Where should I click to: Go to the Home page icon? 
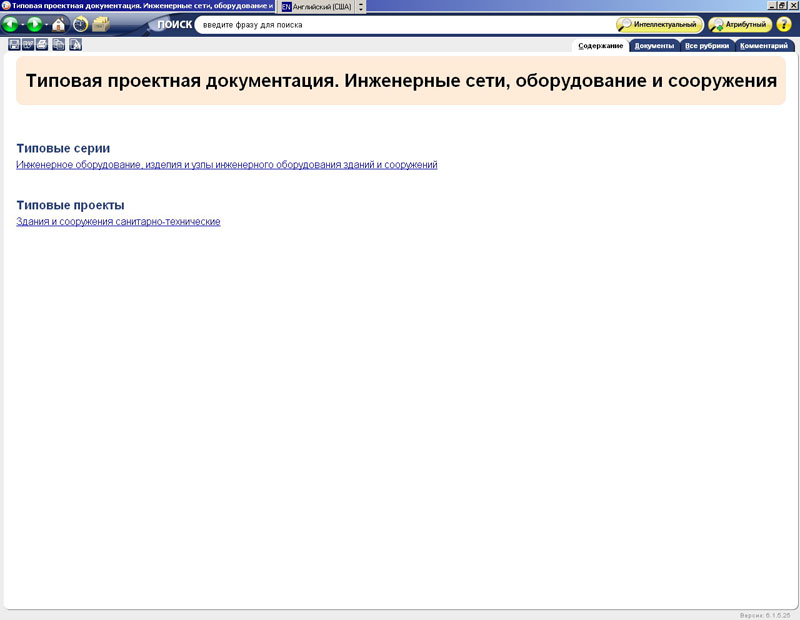pos(59,24)
